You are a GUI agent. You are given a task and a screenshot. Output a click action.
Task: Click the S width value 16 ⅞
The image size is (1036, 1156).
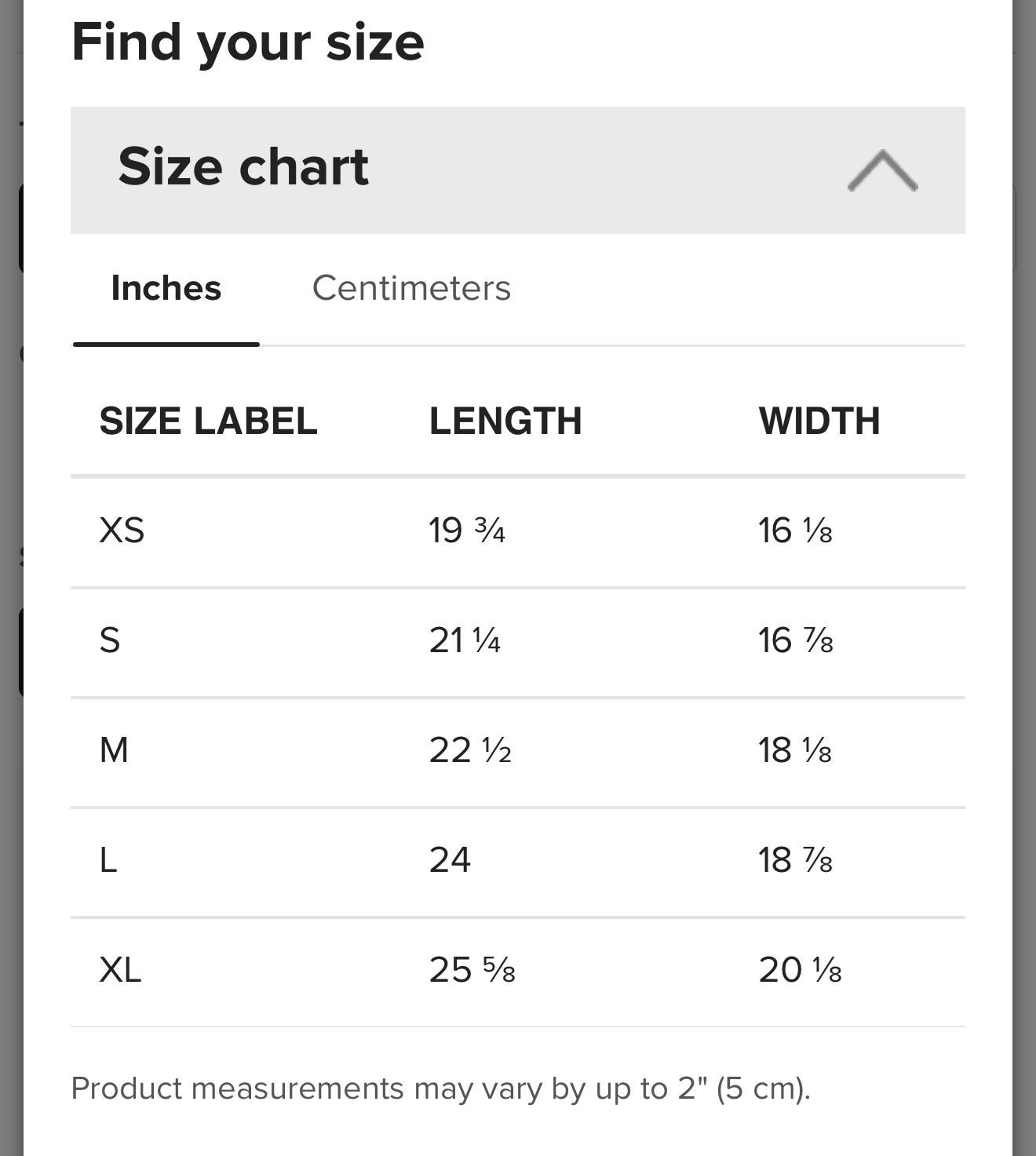coord(796,640)
